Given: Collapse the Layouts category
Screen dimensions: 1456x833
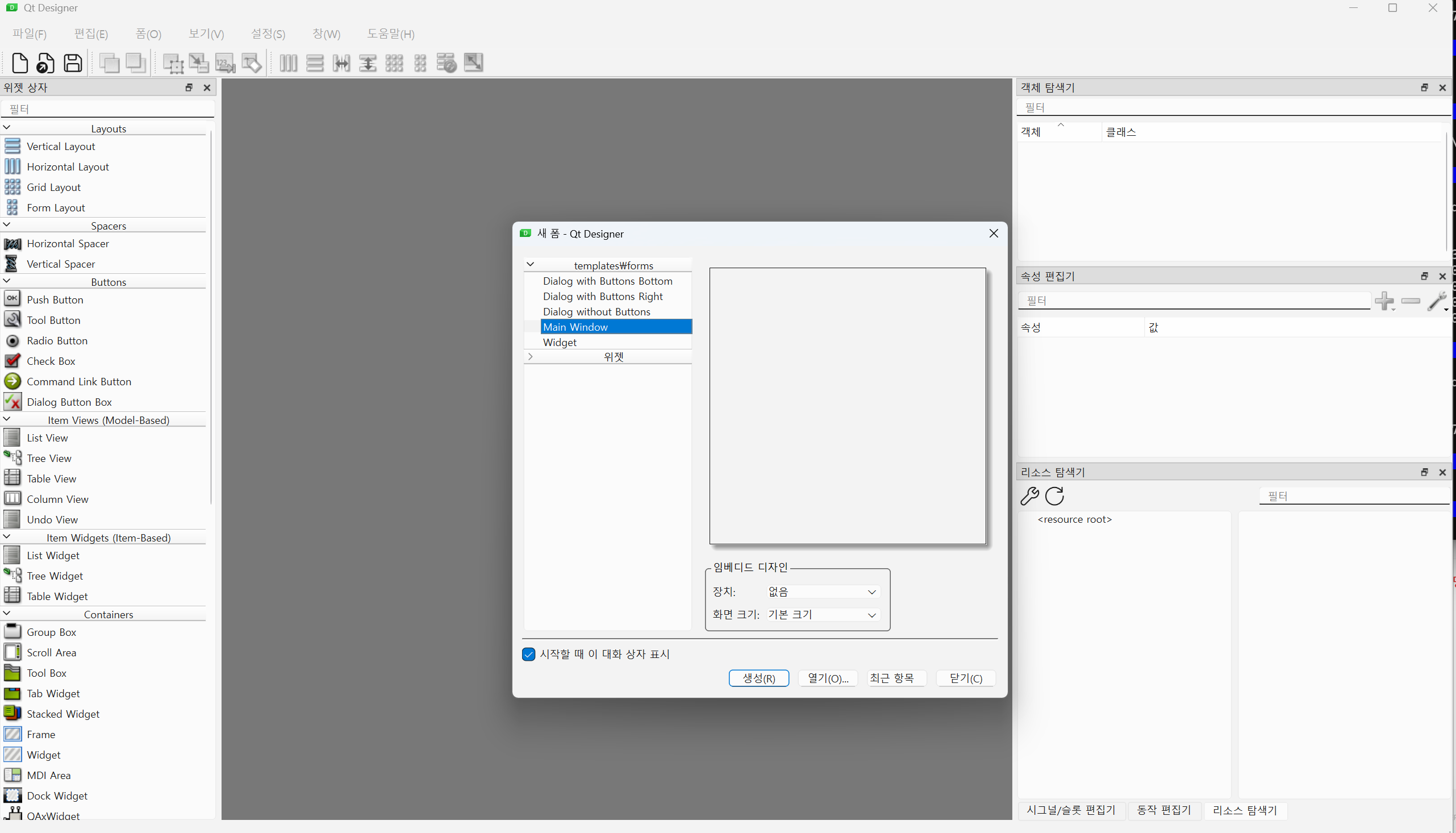Looking at the screenshot, I should [x=7, y=127].
